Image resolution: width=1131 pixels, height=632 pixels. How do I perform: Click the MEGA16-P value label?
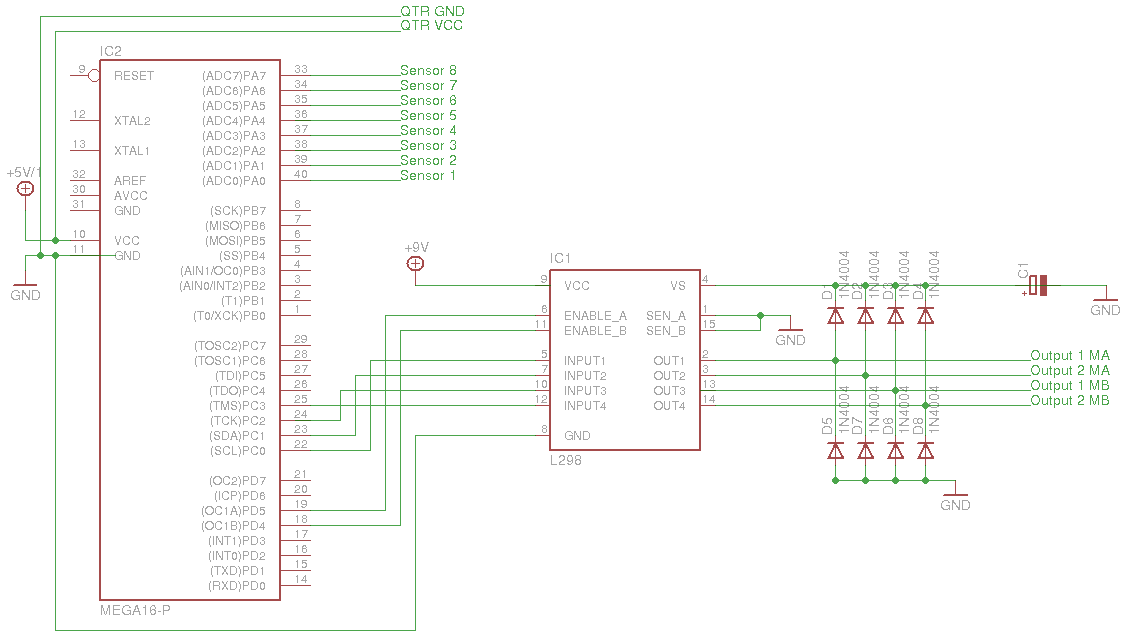pos(136,610)
